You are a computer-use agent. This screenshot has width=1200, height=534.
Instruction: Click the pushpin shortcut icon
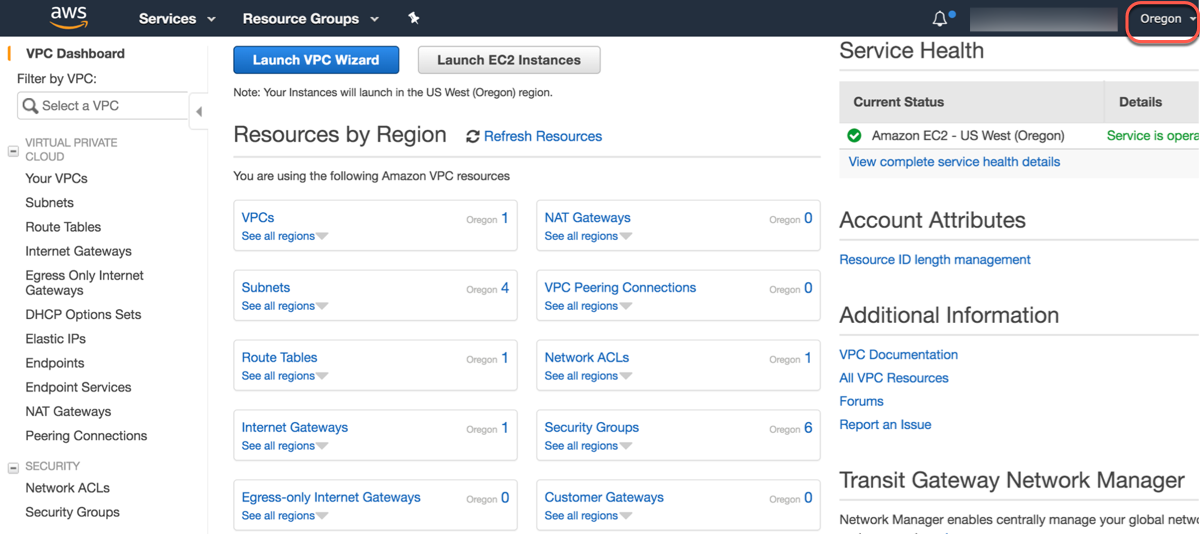pos(414,18)
